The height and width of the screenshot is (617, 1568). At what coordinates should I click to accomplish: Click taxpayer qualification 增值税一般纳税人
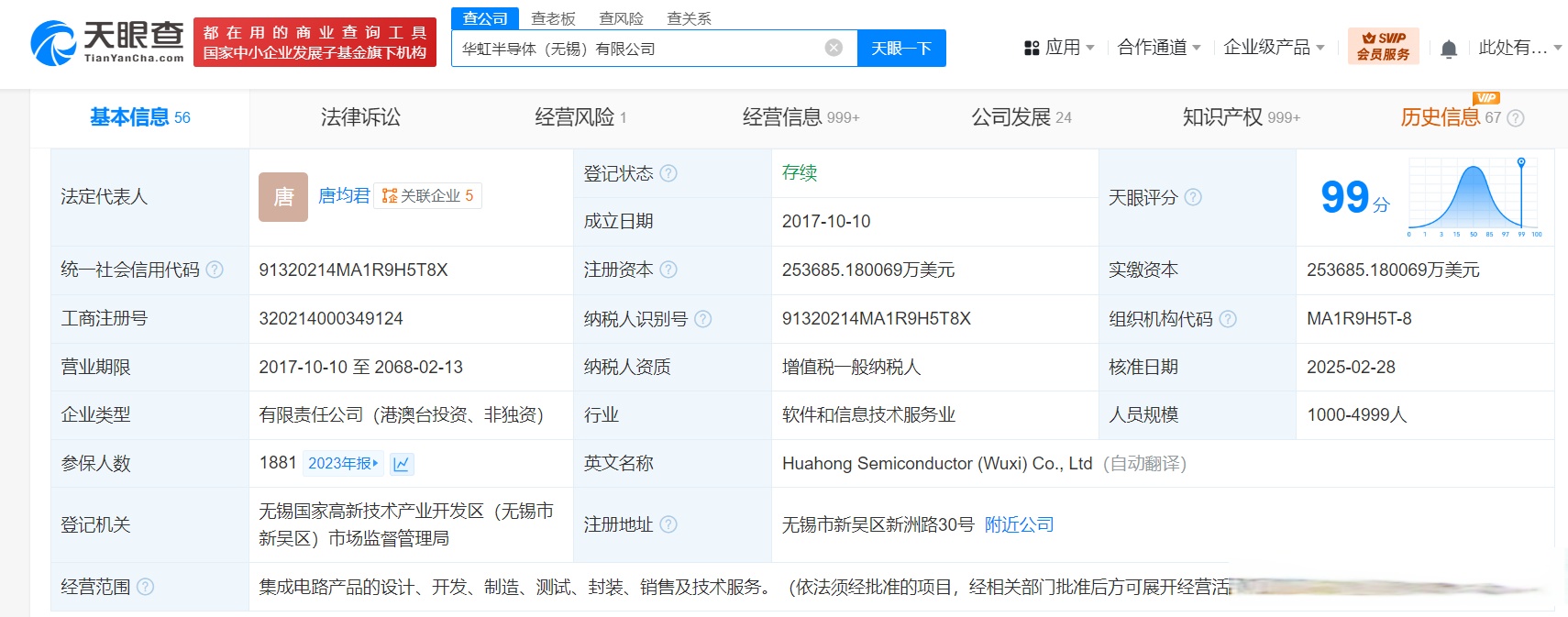click(x=851, y=368)
